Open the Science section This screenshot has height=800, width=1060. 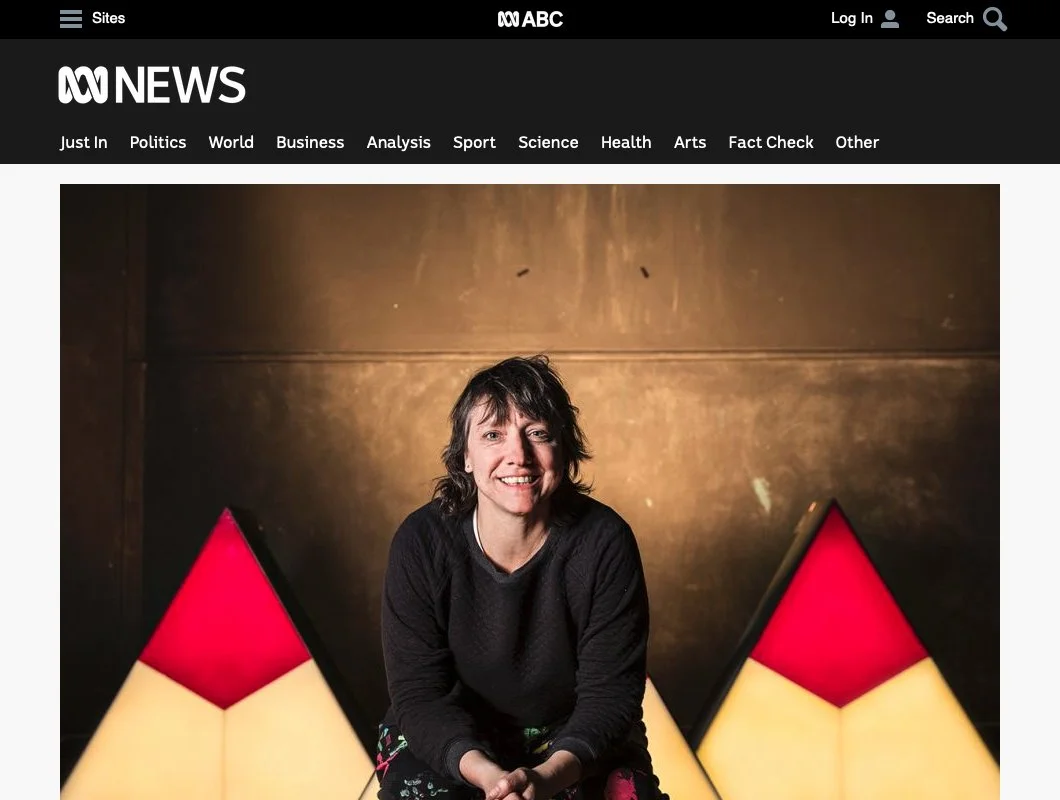(x=548, y=142)
